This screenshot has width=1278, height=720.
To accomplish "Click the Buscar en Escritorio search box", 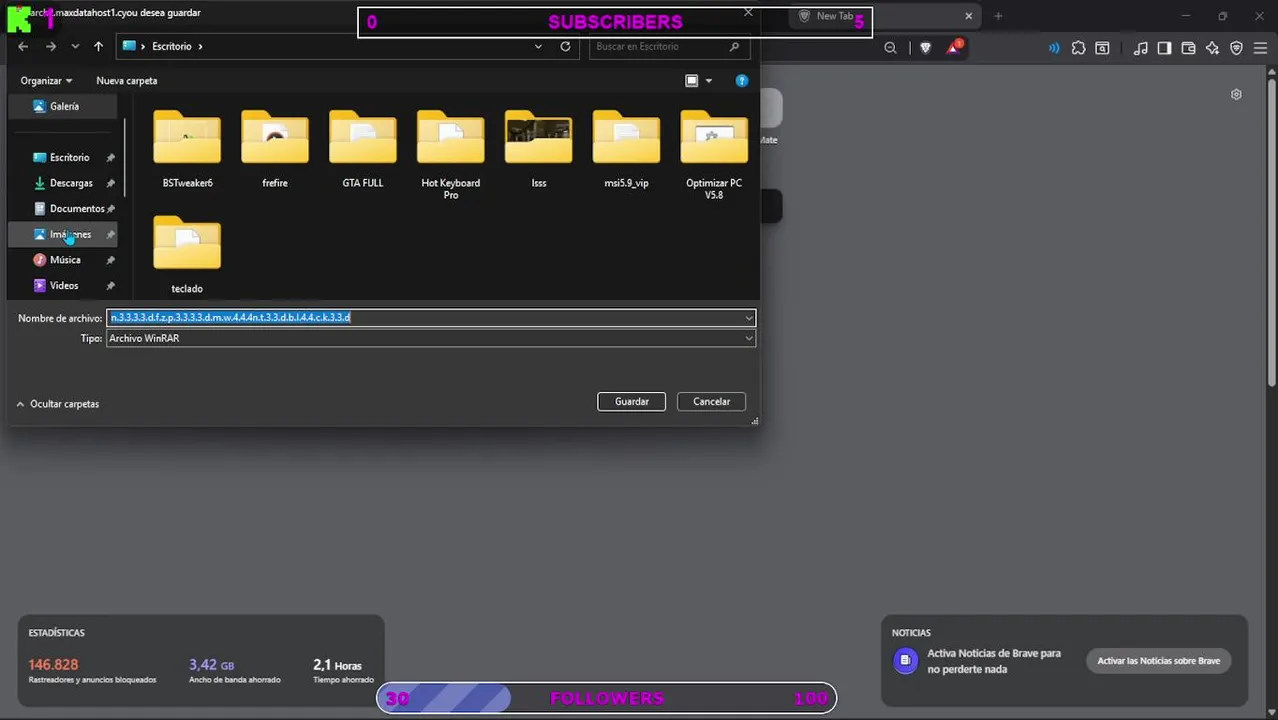I will (669, 46).
